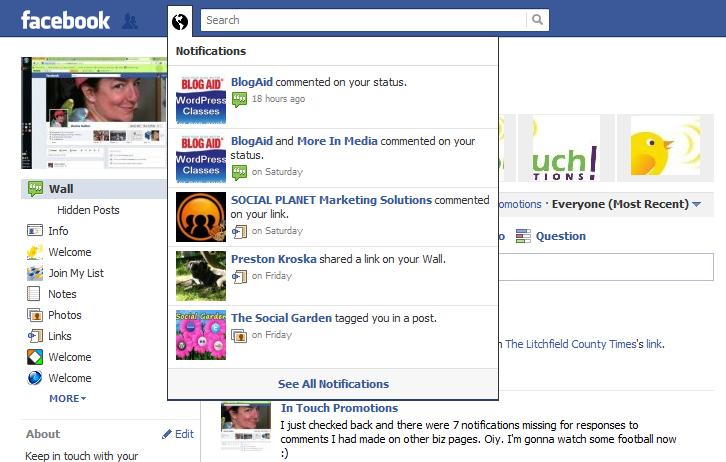The height and width of the screenshot is (462, 726).
Task: Open Everyone (Most Recent) filter dropdown
Action: coord(626,204)
